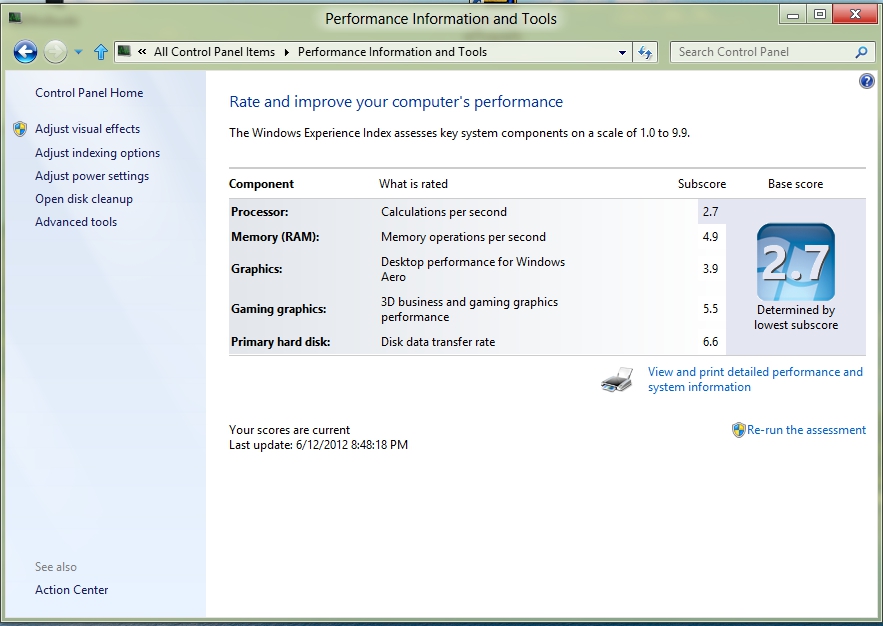Image resolution: width=883 pixels, height=626 pixels.
Task: Click the Memory (RAM): row label
Action: 275,237
